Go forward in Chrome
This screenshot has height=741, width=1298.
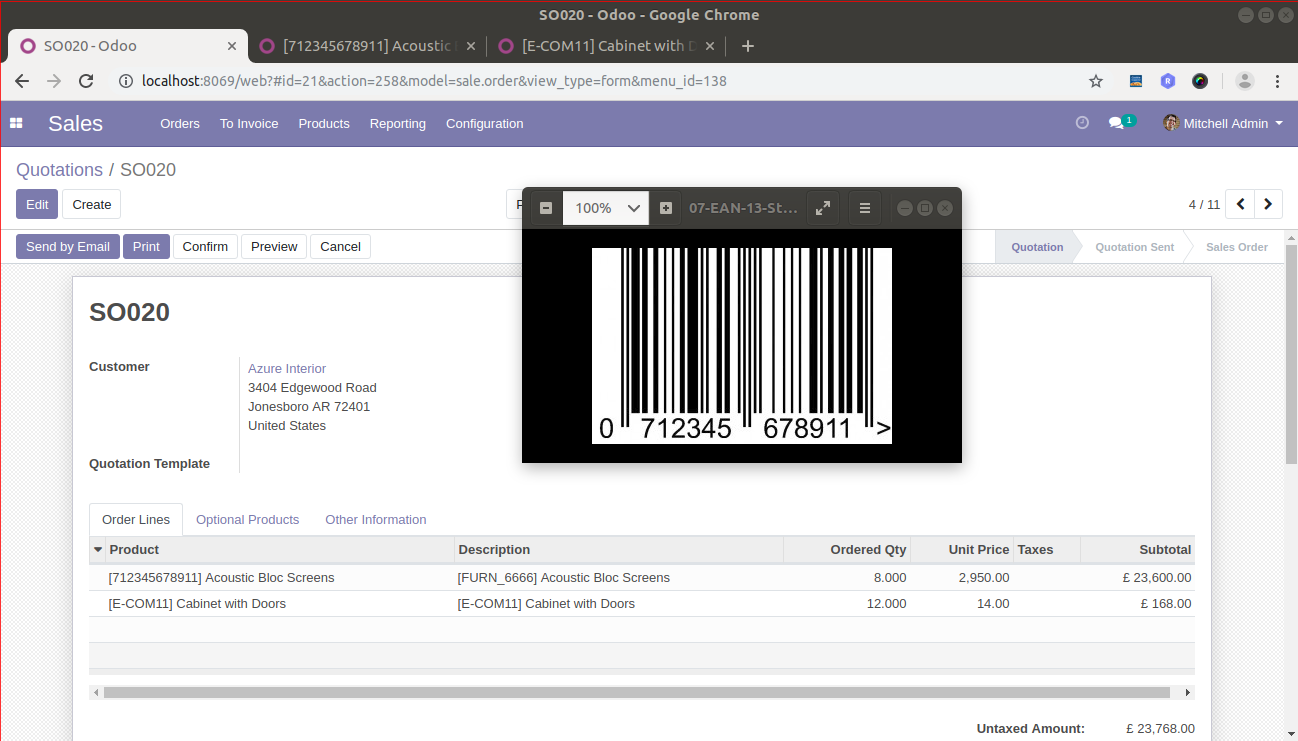[x=54, y=81]
